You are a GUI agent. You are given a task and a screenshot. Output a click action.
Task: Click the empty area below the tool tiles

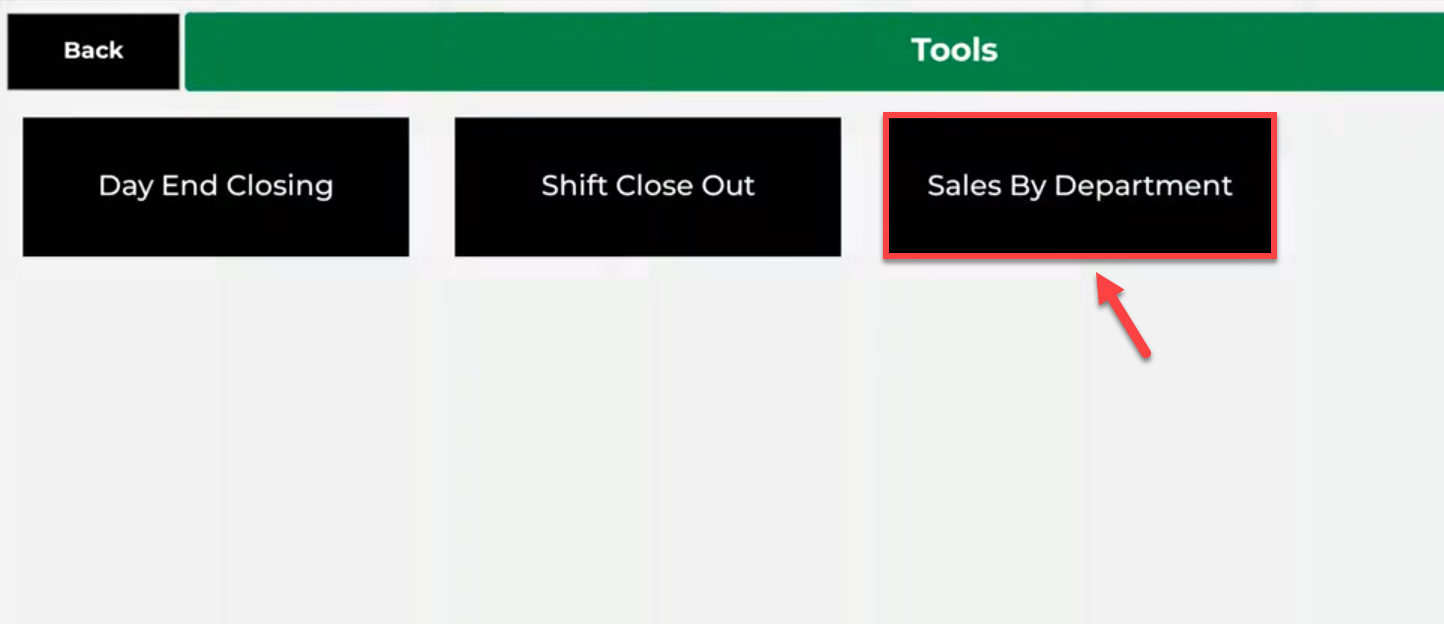(x=600, y=450)
